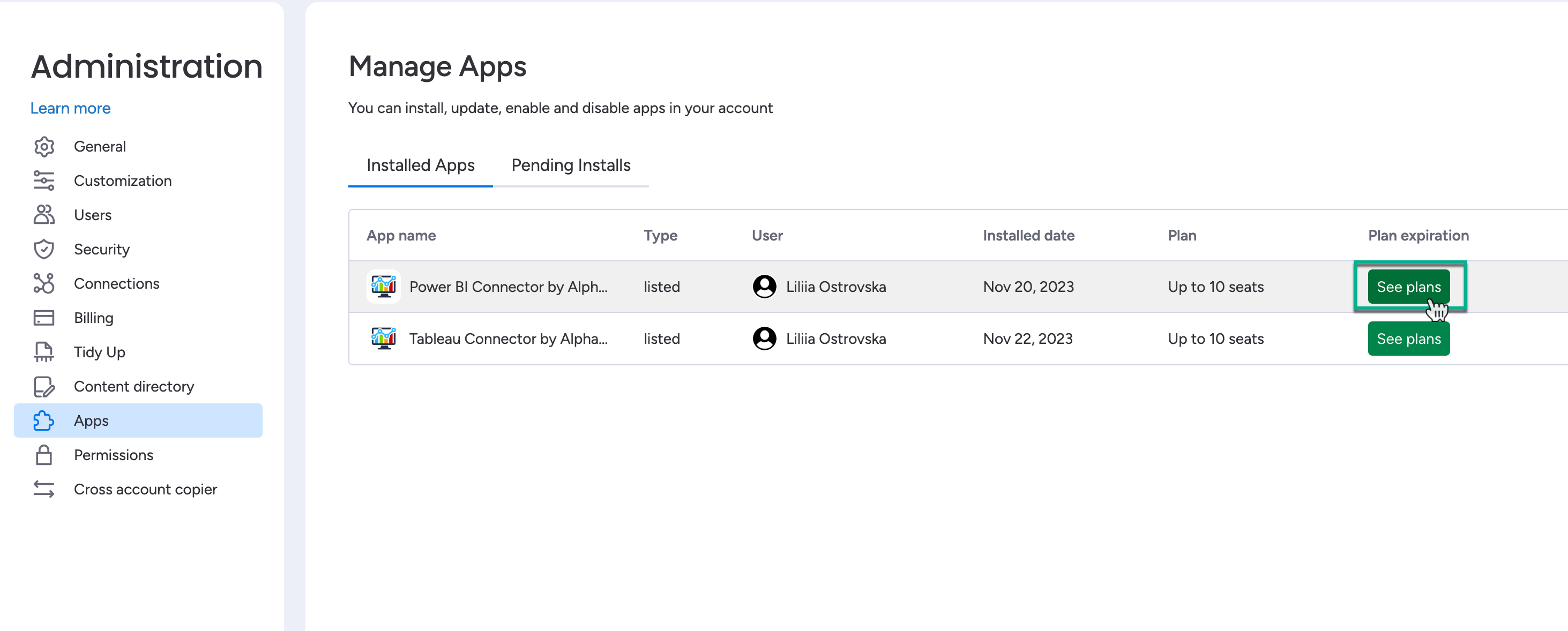The image size is (1568, 631).
Task: Open Content directory icon
Action: [44, 386]
